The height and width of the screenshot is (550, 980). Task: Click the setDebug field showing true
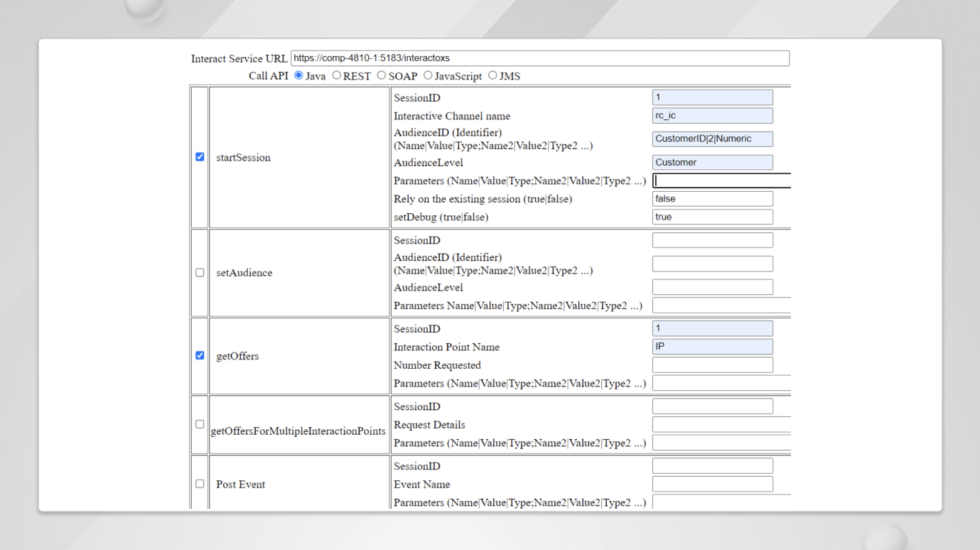[712, 217]
